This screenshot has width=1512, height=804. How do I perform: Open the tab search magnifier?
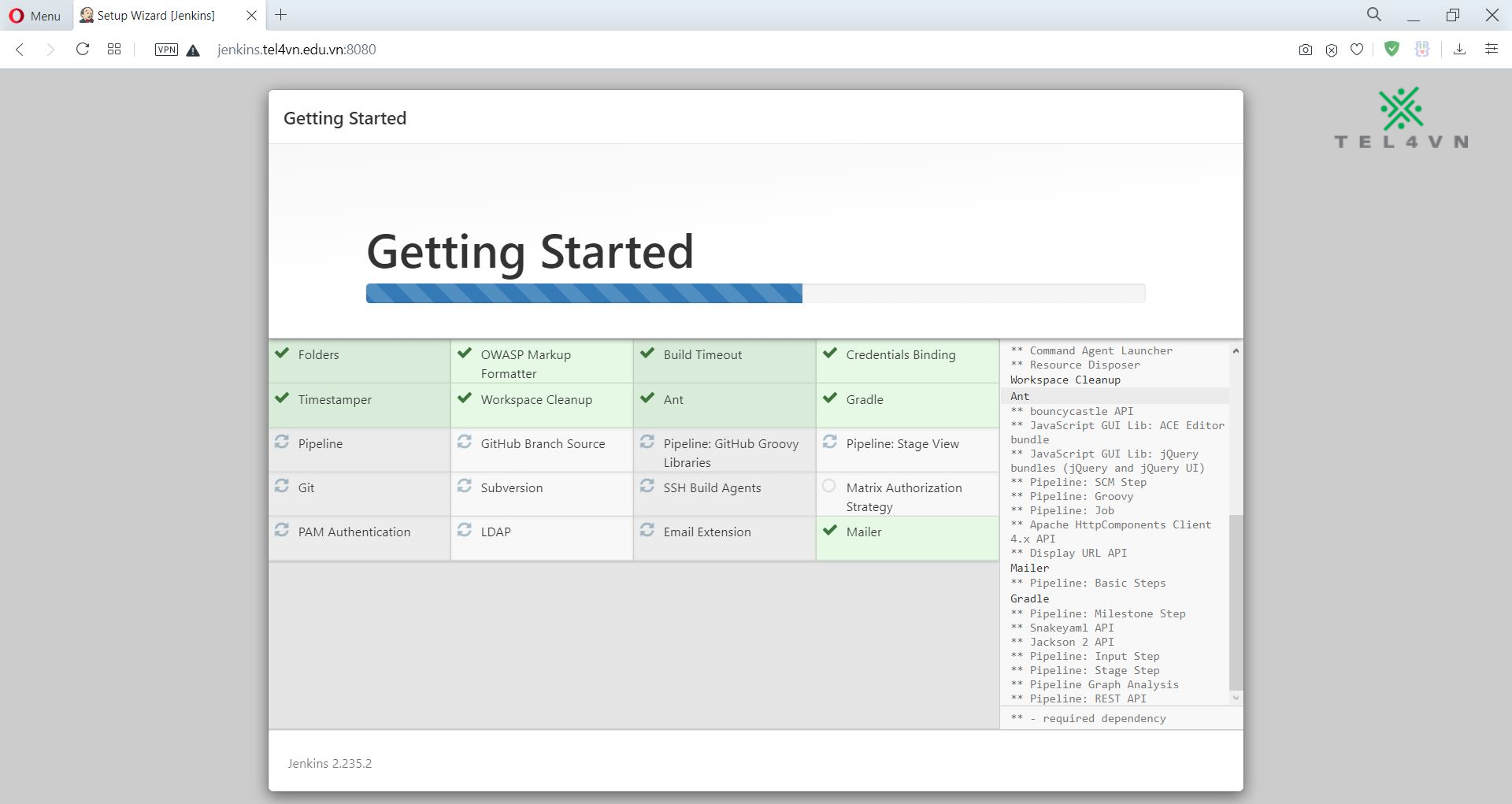click(1374, 14)
